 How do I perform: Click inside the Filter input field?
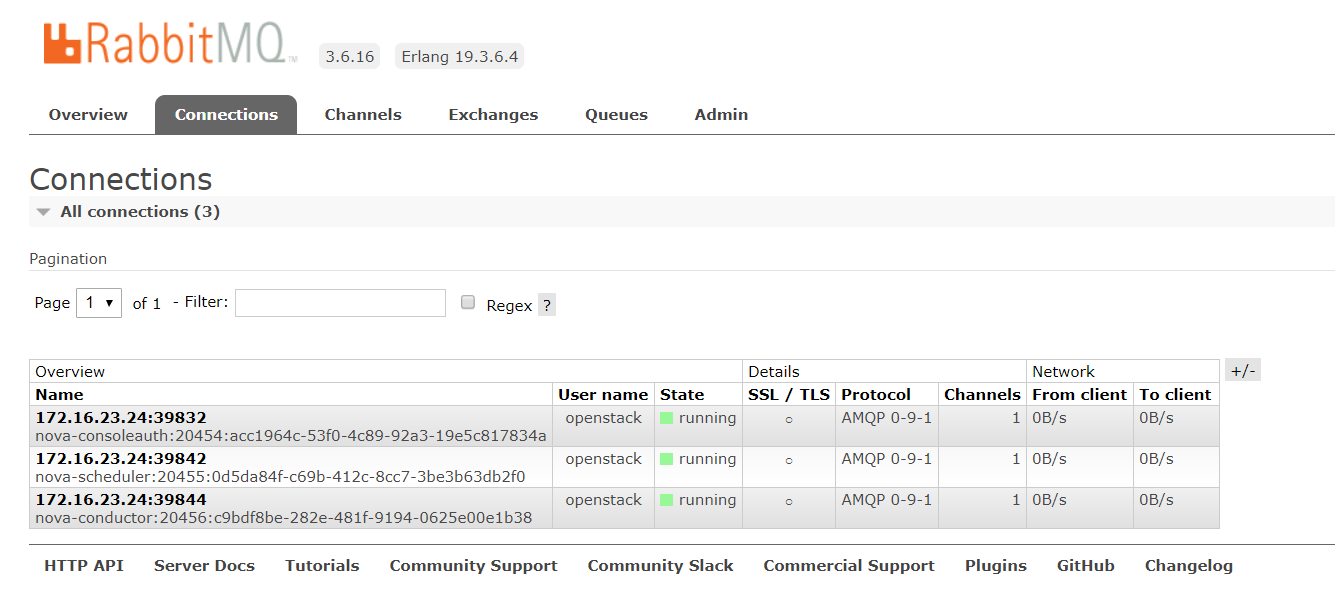pyautogui.click(x=340, y=302)
